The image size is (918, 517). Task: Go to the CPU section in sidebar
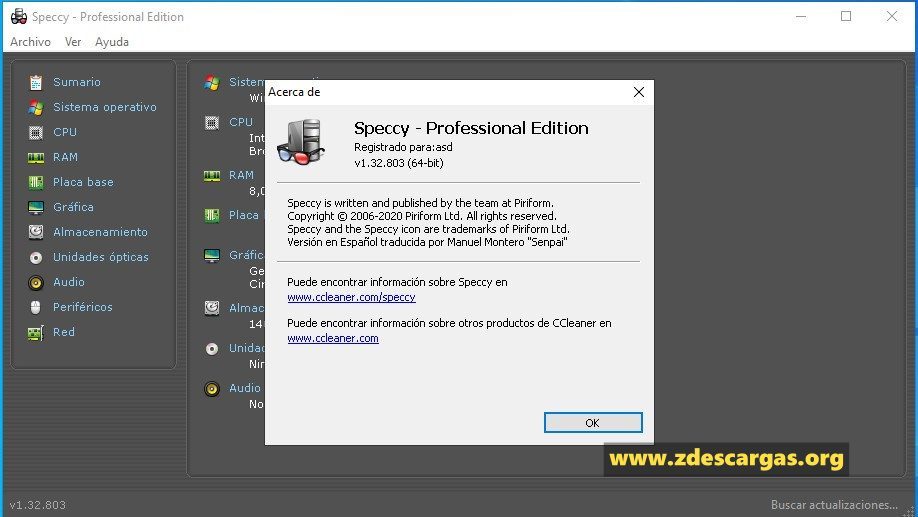(65, 132)
